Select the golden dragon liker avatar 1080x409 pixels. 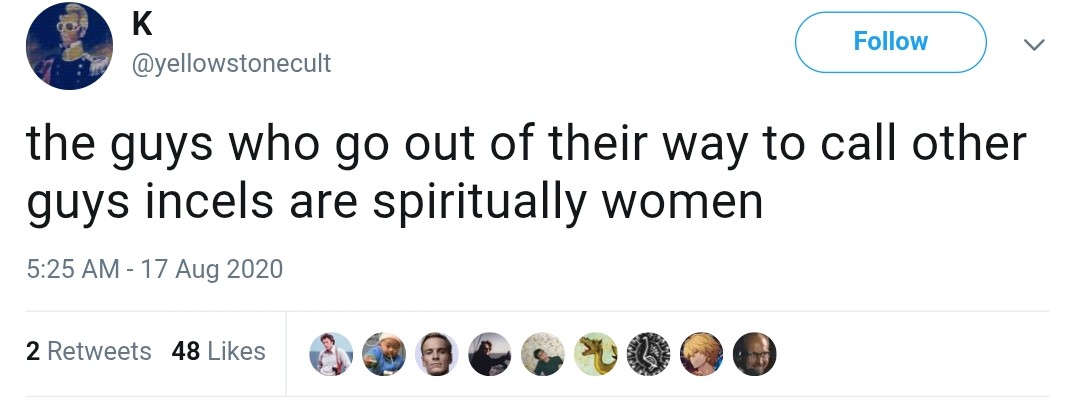(x=595, y=353)
